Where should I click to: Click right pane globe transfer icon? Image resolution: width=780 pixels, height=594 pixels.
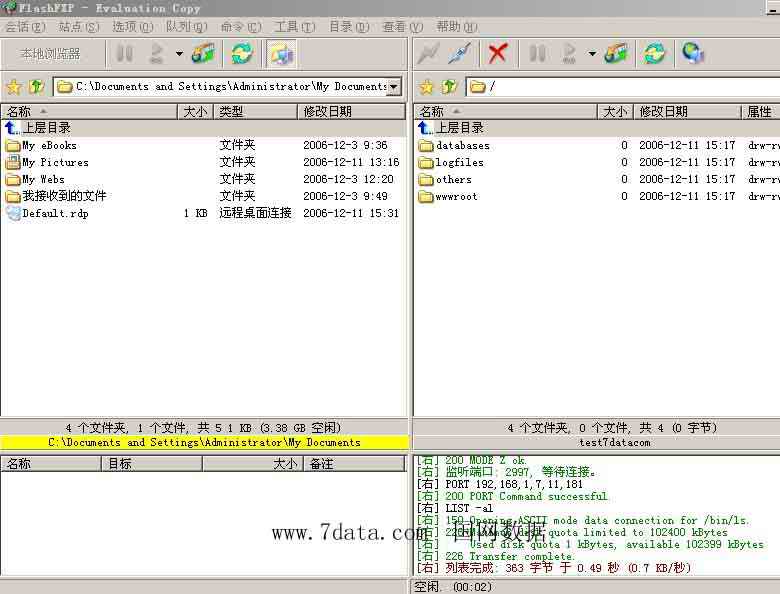click(616, 54)
